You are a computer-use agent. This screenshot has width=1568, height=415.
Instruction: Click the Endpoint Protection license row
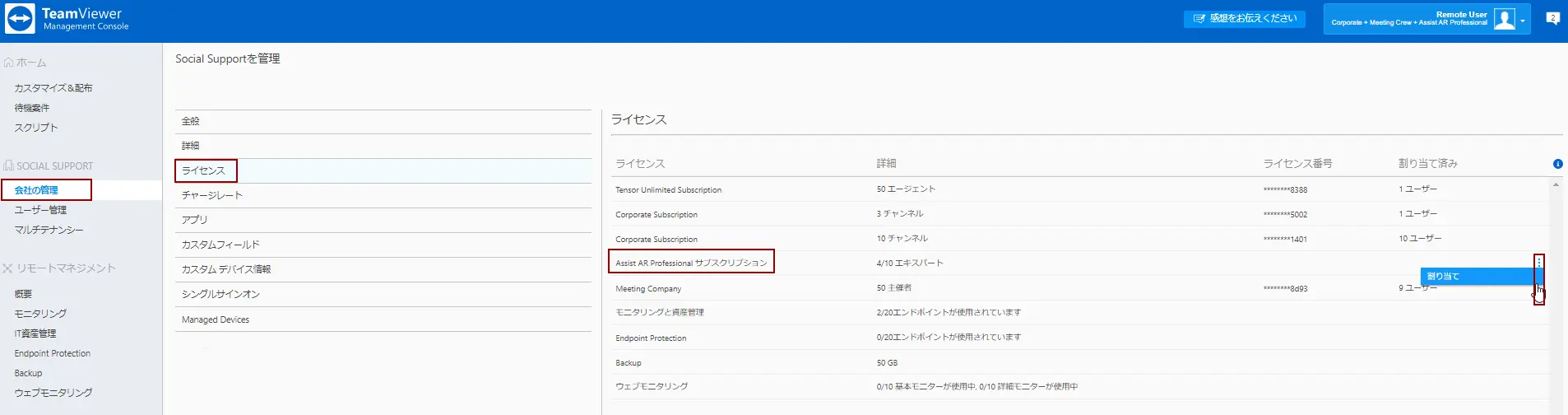click(x=1080, y=338)
